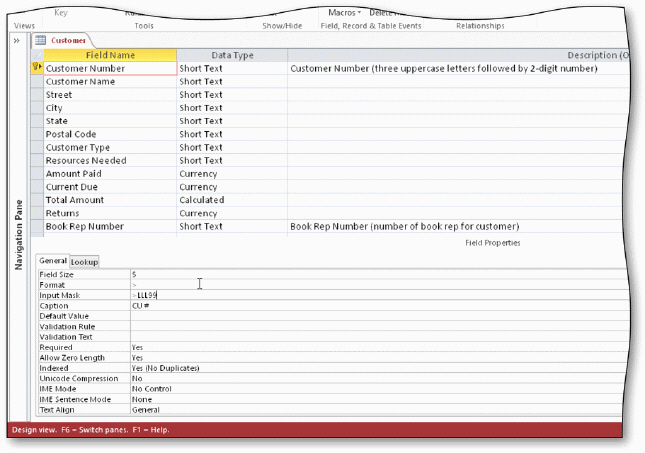The height and width of the screenshot is (453, 645).
Task: Click the Indexed property value Yes (No Duplicates)
Action: pos(165,368)
